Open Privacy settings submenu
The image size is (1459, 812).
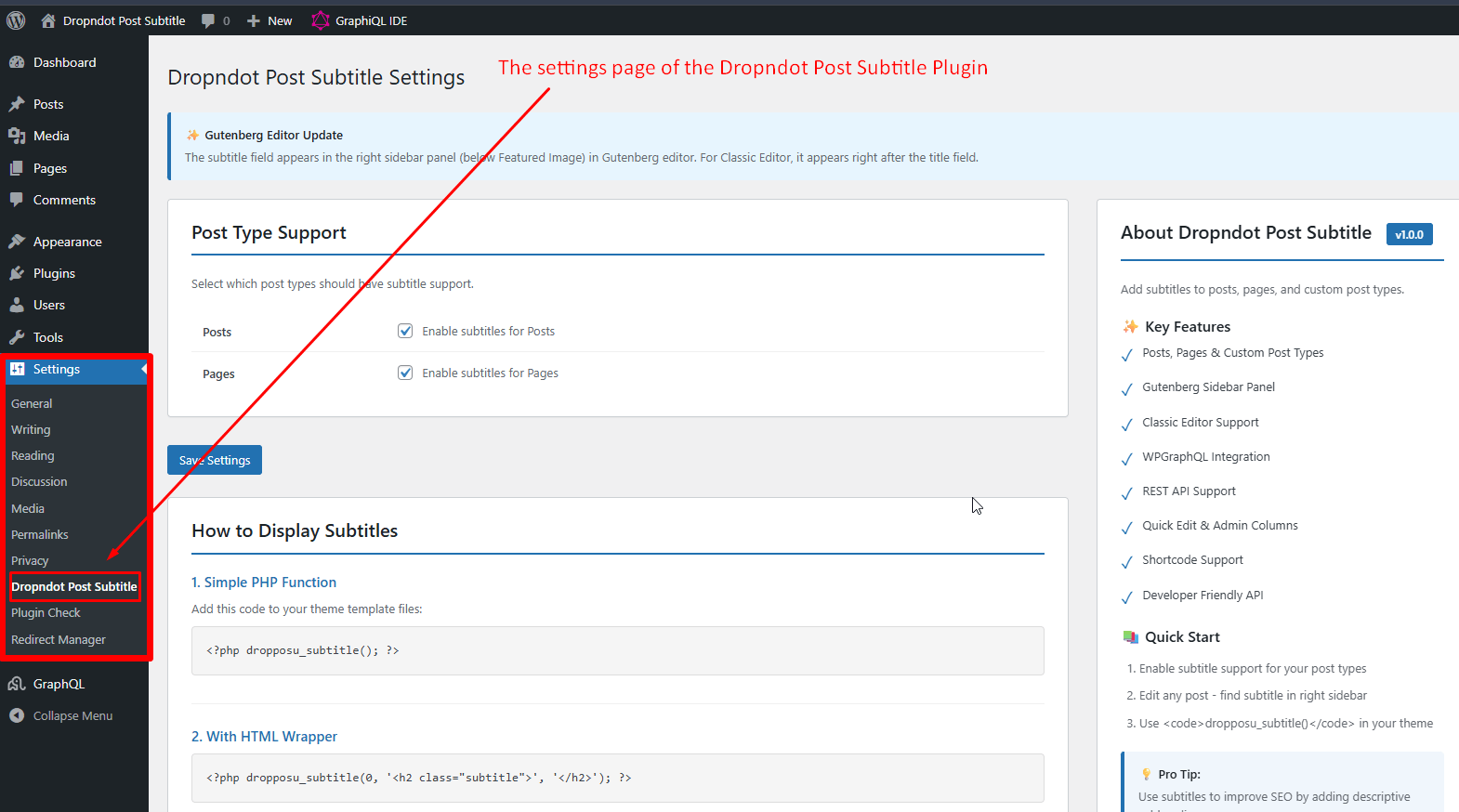click(30, 561)
